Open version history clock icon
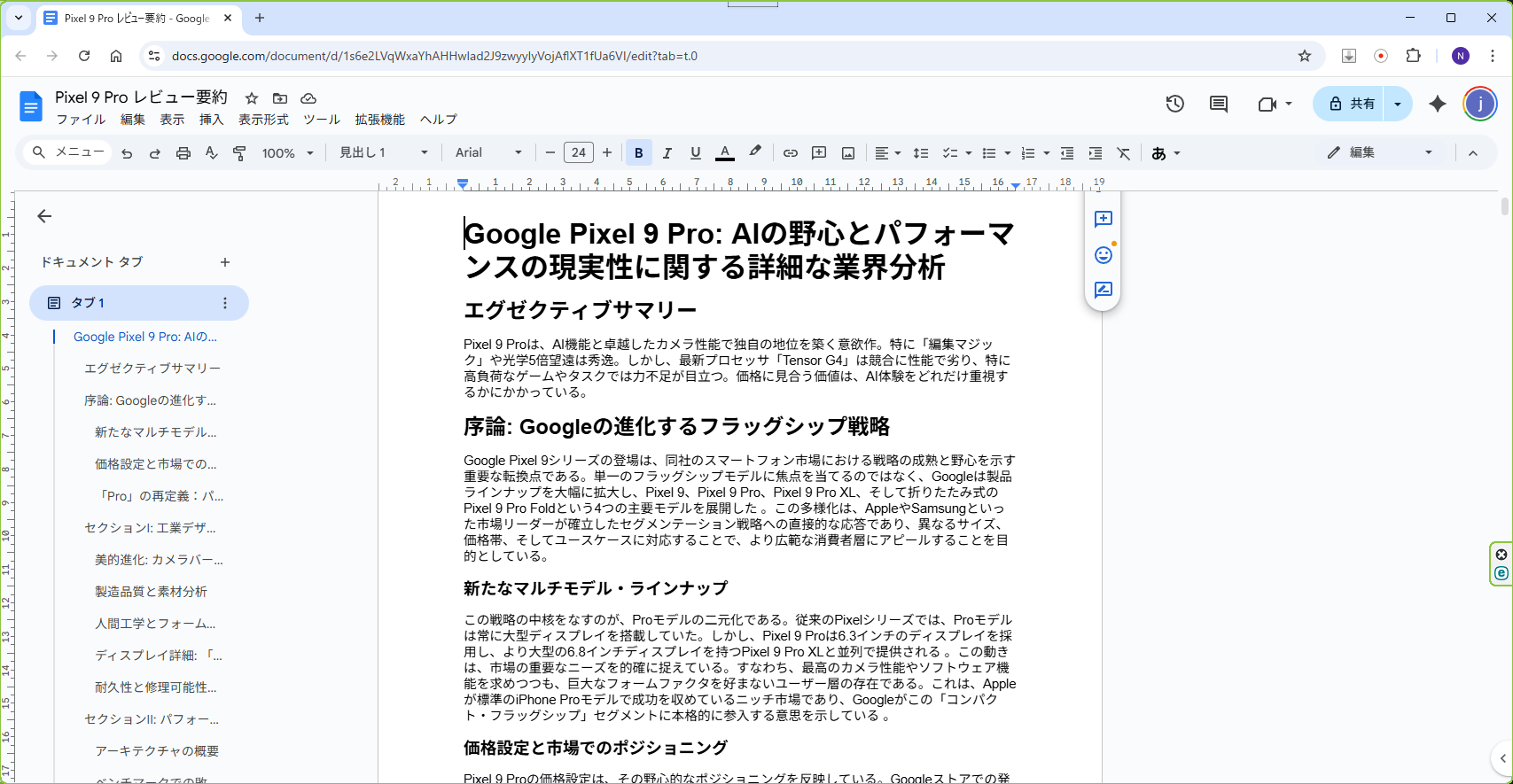Screen dimensions: 1513x784 point(1174,104)
